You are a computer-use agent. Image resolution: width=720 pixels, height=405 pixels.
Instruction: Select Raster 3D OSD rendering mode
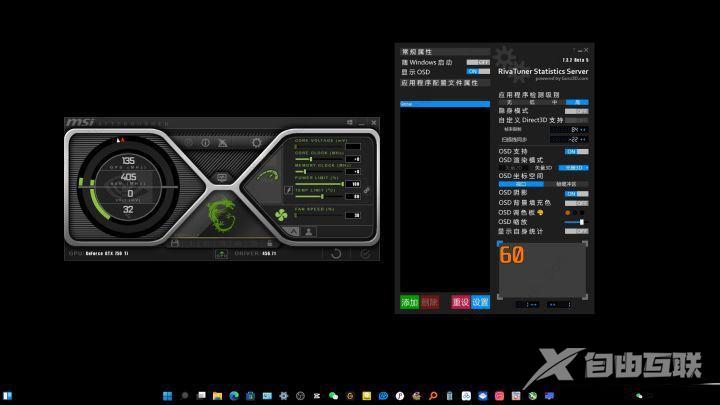(574, 168)
